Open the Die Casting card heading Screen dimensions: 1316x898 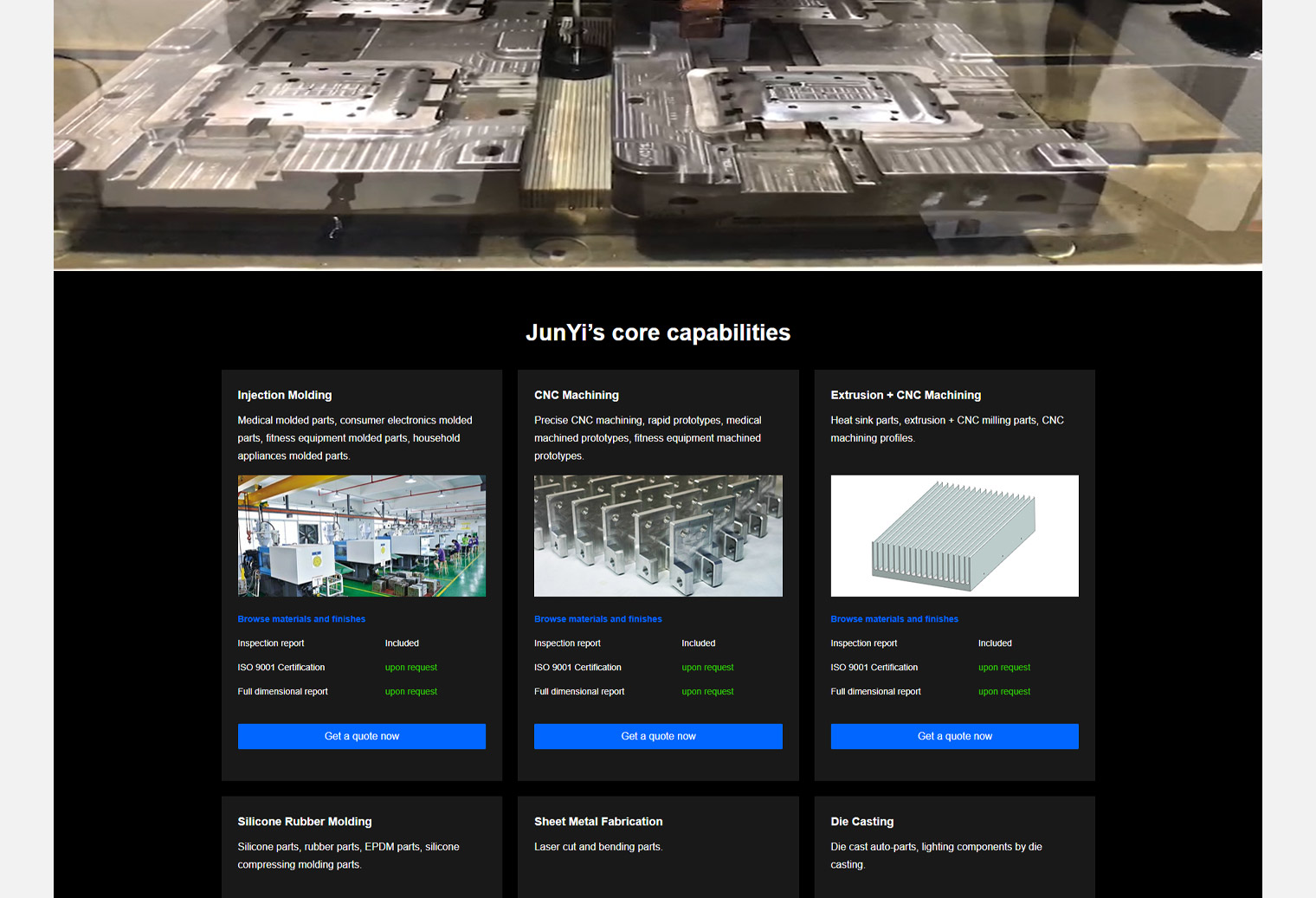(861, 822)
